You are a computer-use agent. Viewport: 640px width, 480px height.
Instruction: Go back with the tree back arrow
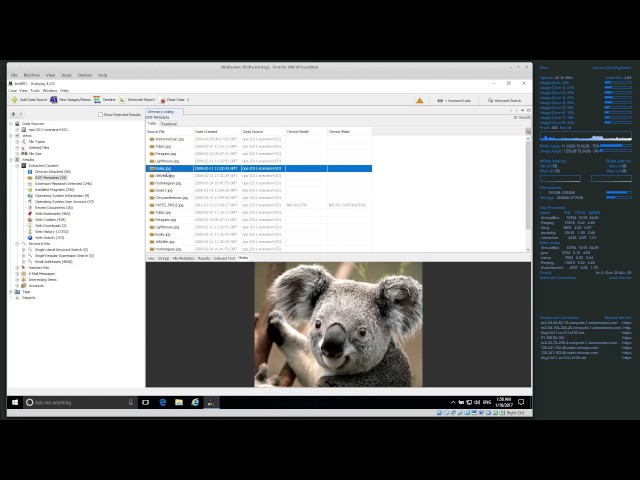13,114
